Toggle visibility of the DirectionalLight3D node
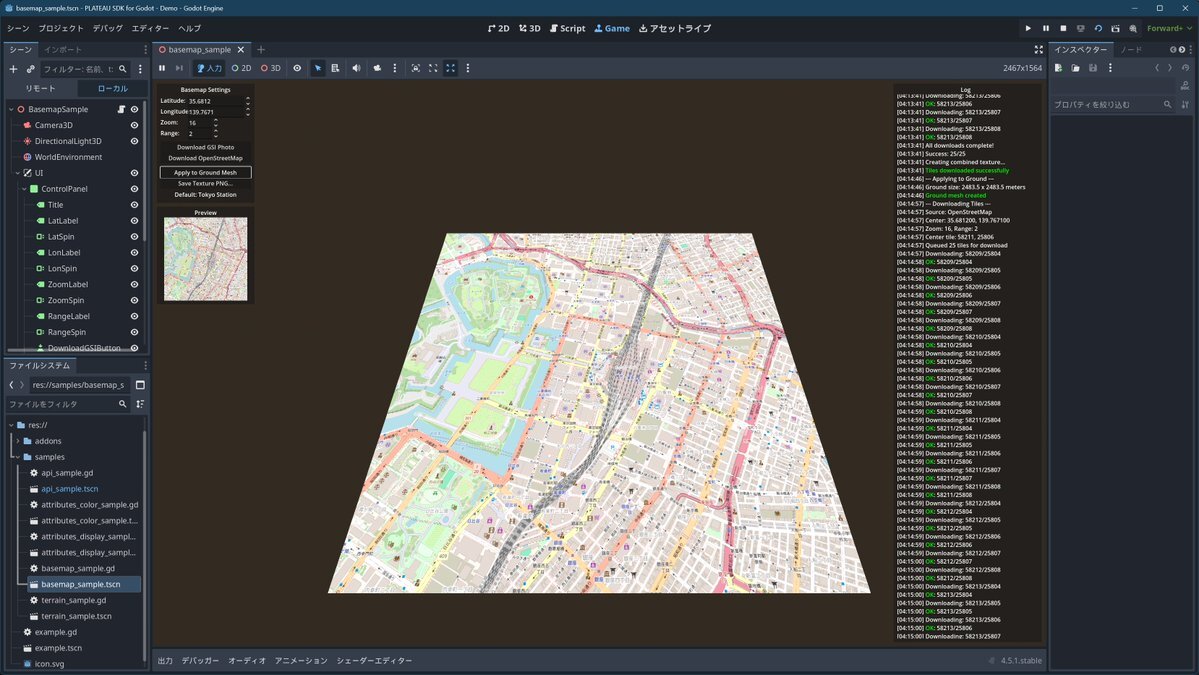 click(x=134, y=141)
